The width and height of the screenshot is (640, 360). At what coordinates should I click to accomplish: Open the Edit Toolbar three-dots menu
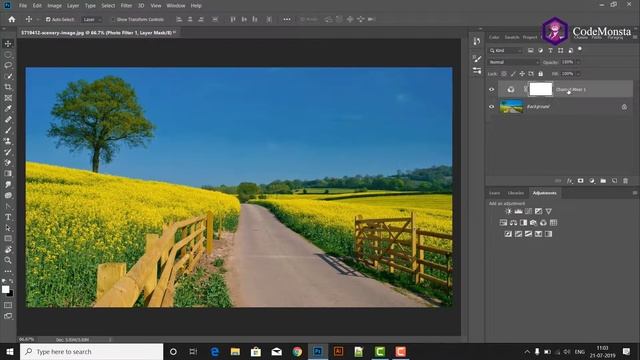8,271
